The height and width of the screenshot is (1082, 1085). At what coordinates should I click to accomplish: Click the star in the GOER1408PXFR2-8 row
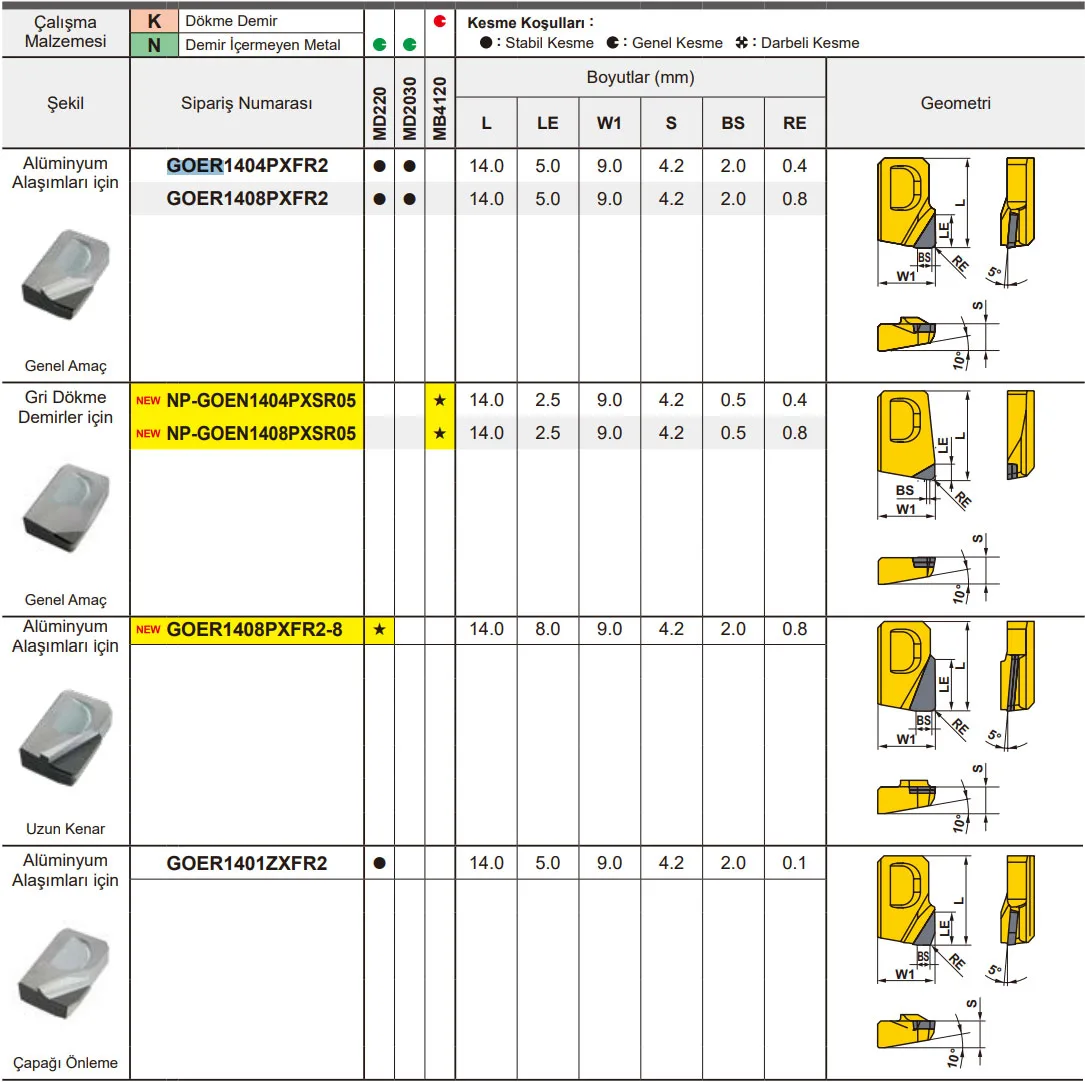tap(379, 630)
